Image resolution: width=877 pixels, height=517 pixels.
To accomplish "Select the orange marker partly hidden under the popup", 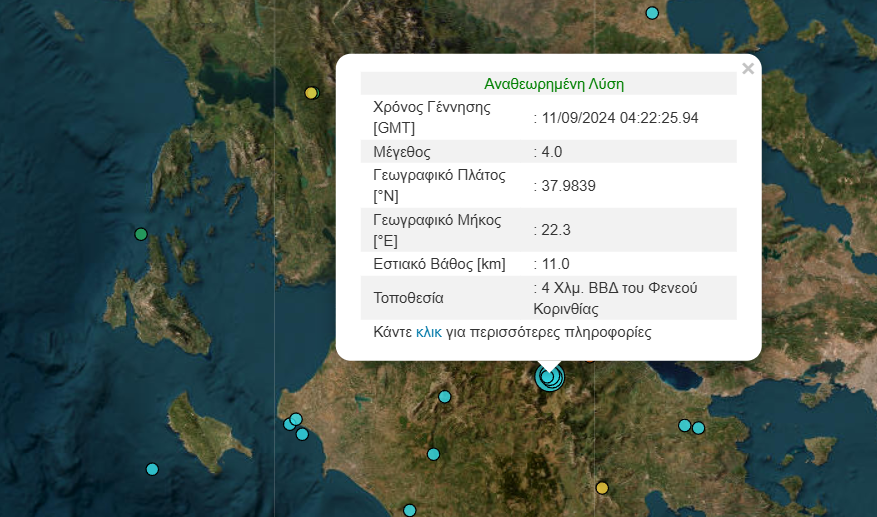I will pyautogui.click(x=590, y=359).
